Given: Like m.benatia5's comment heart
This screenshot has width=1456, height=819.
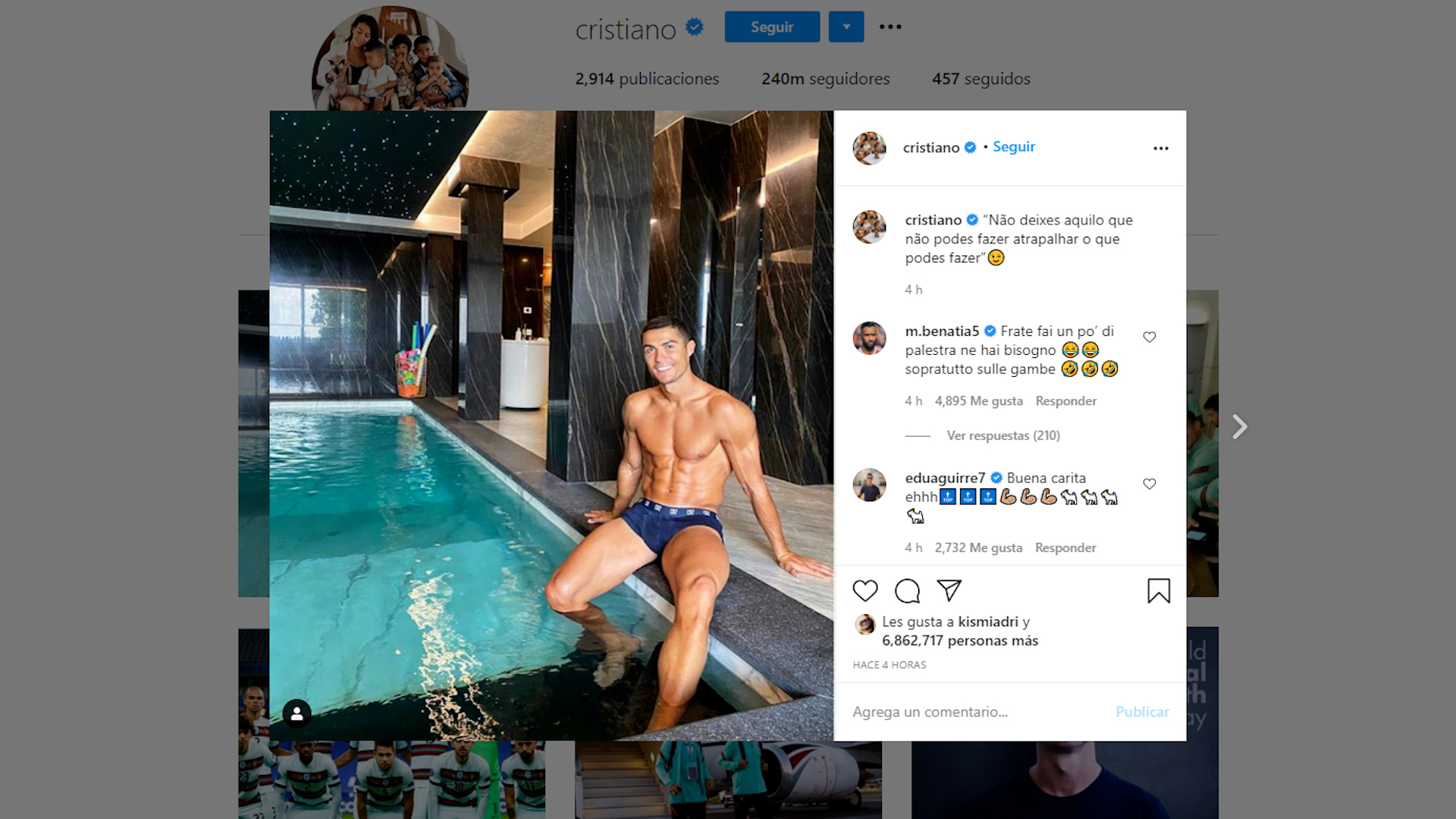Looking at the screenshot, I should point(1150,337).
